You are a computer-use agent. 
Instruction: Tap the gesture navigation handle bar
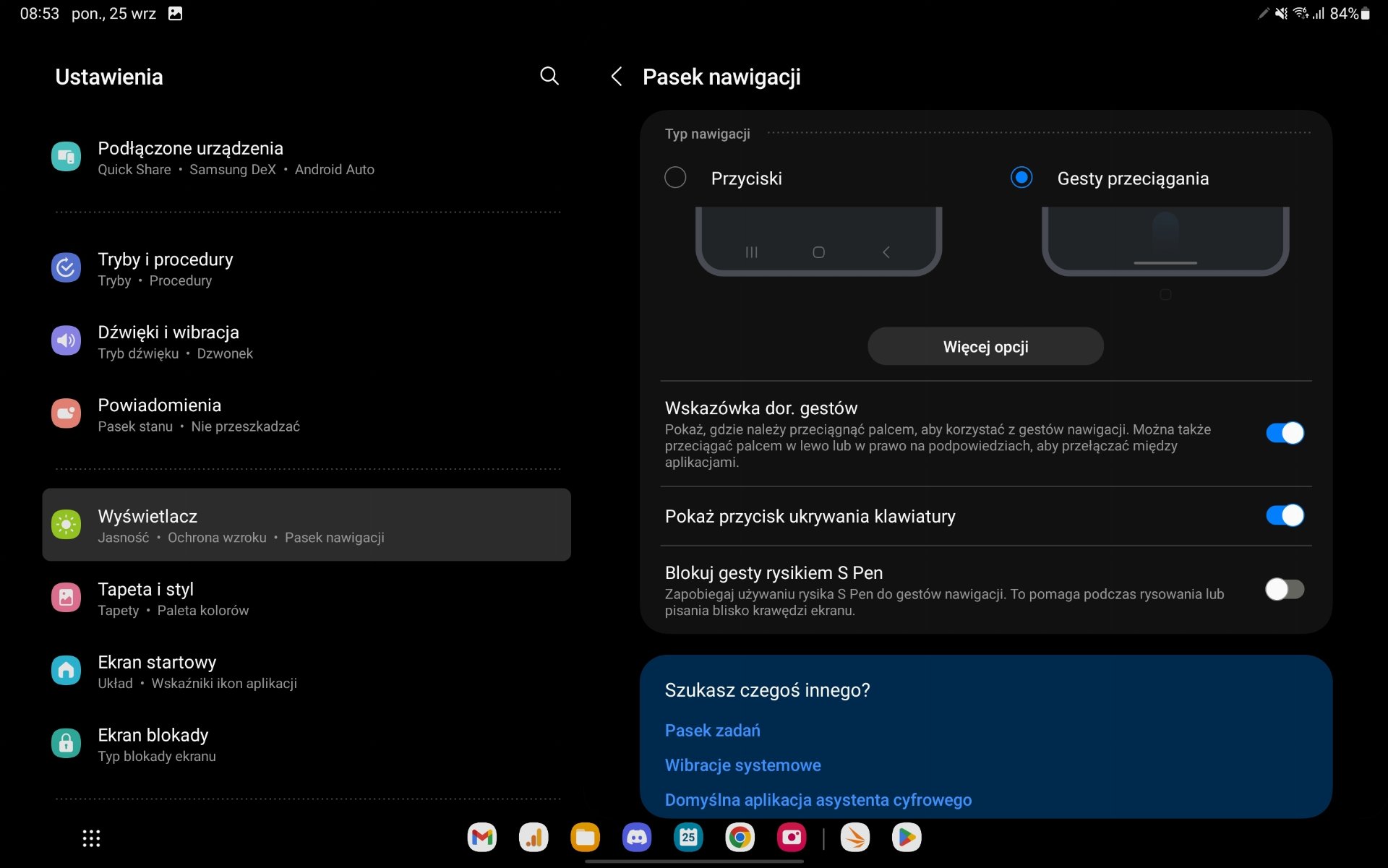click(694, 861)
